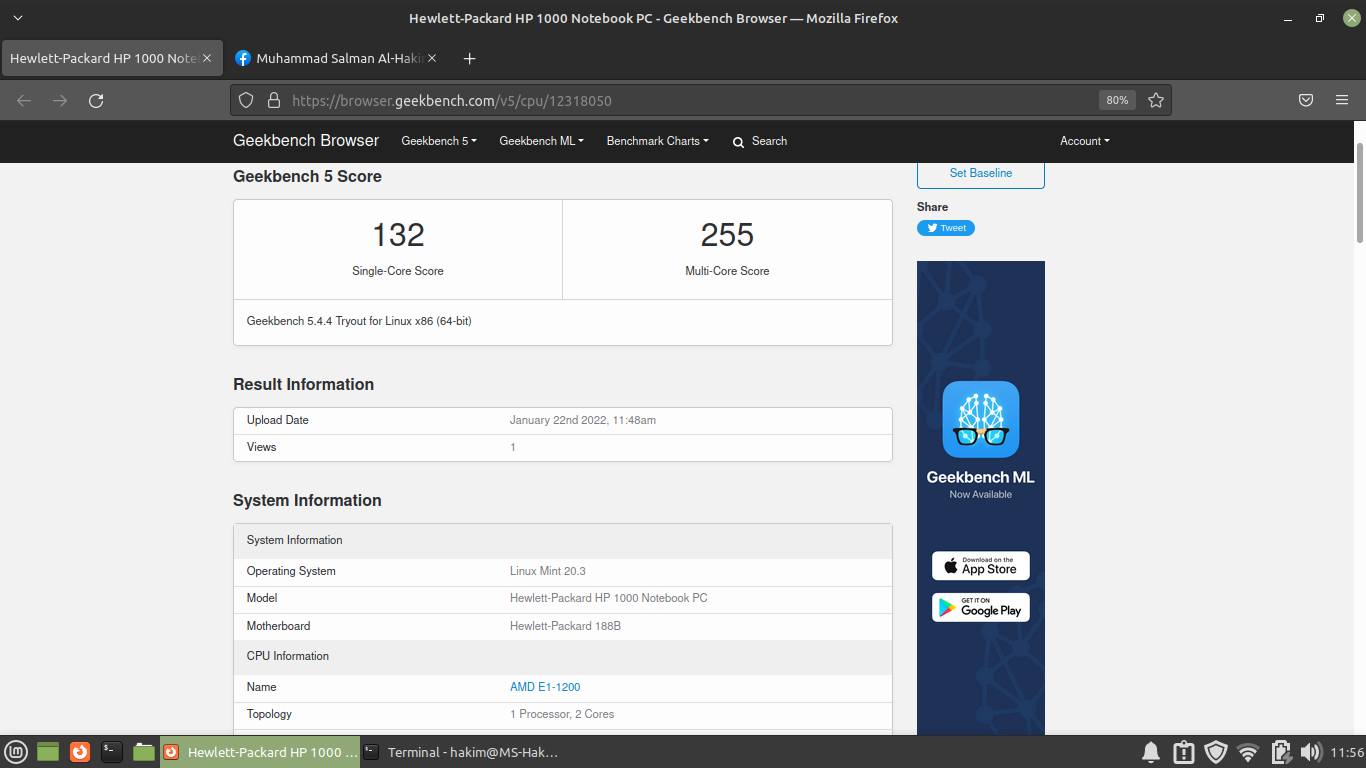
Task: Click the 'Result Information' heading
Action: (x=303, y=384)
